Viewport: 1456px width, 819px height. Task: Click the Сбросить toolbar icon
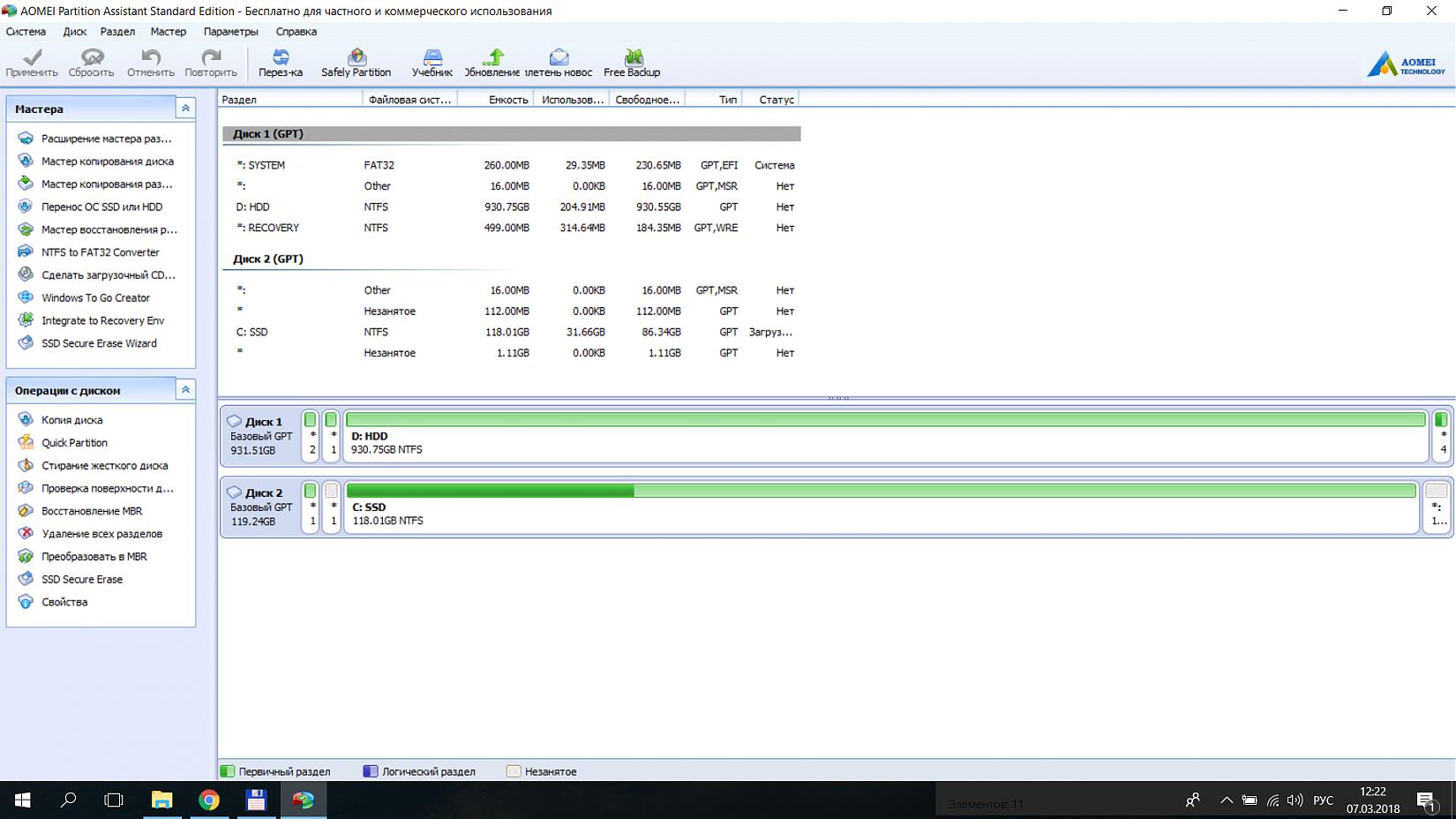click(92, 57)
